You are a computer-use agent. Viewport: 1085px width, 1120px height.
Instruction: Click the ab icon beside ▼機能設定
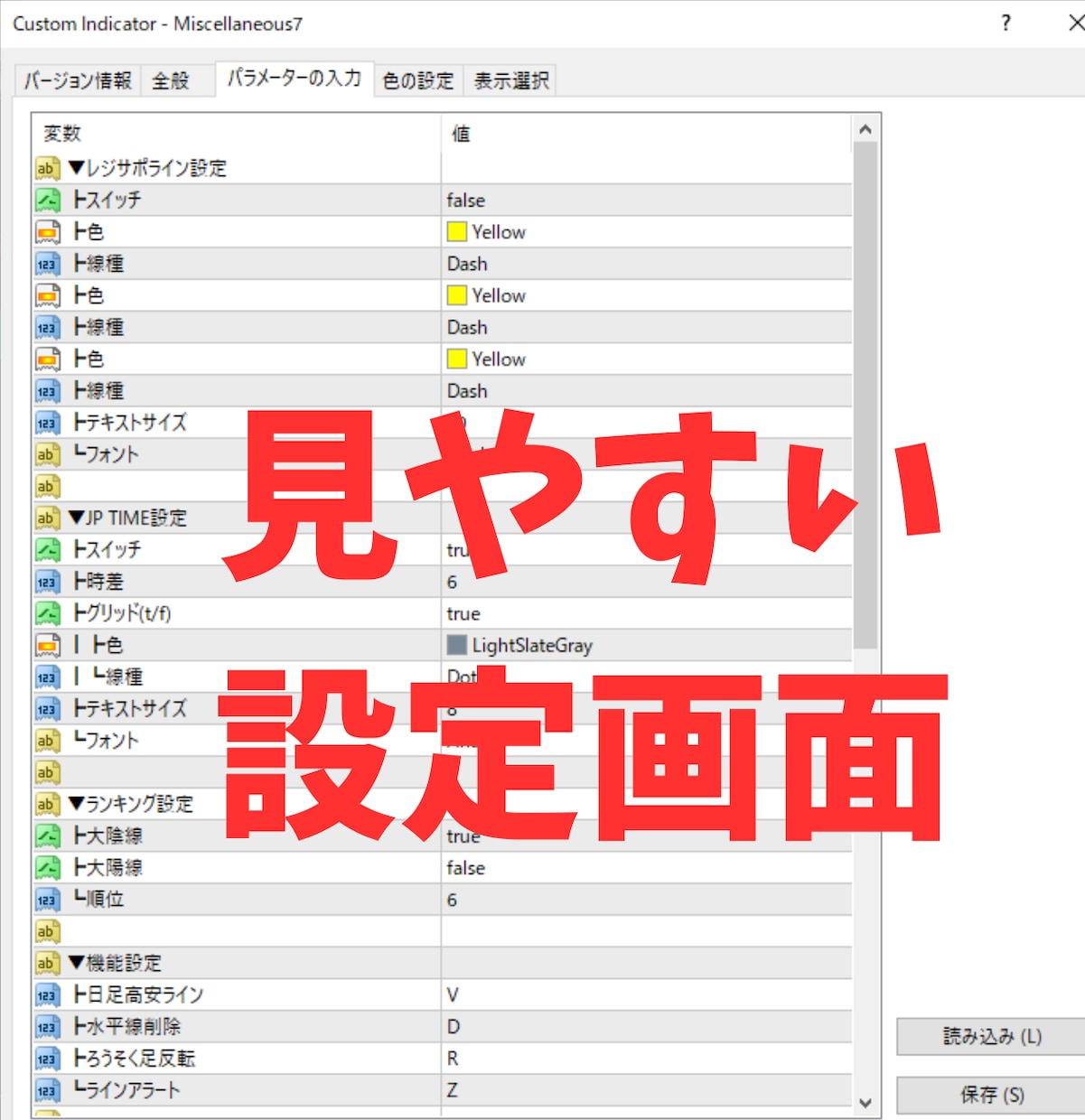pyautogui.click(x=47, y=963)
